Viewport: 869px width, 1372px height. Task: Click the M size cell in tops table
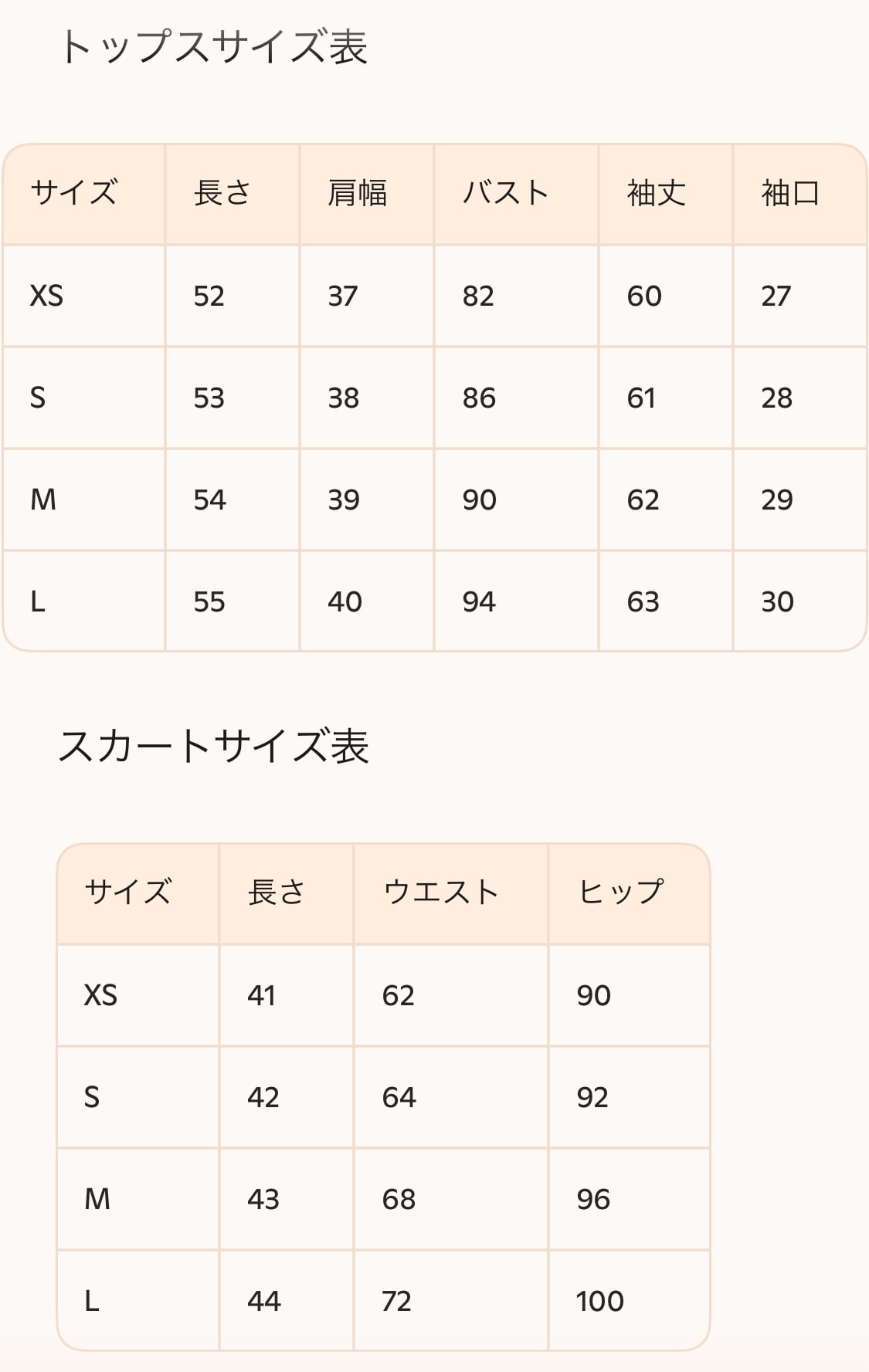click(x=43, y=500)
